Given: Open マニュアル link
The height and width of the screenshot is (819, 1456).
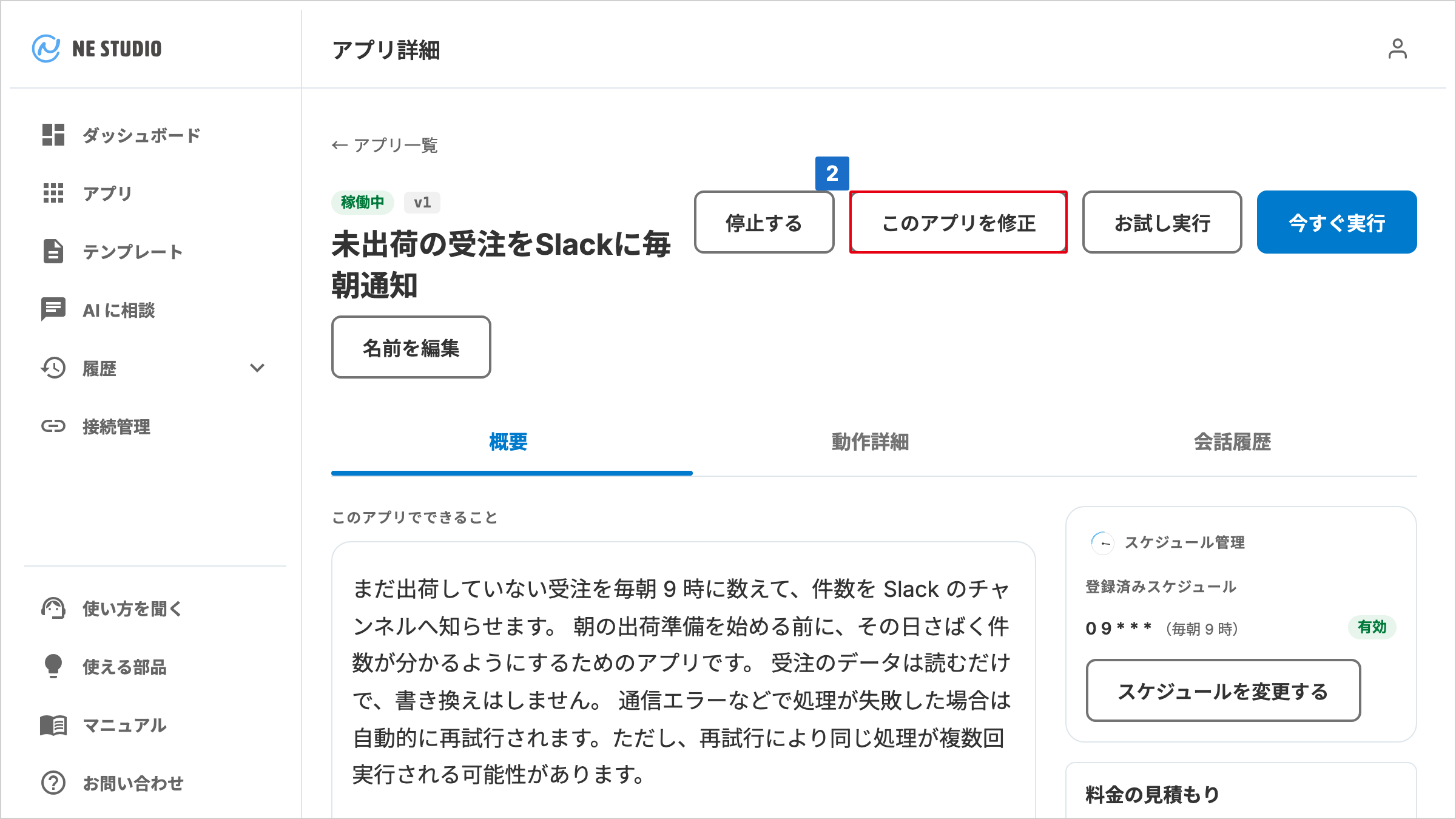Looking at the screenshot, I should tap(124, 725).
